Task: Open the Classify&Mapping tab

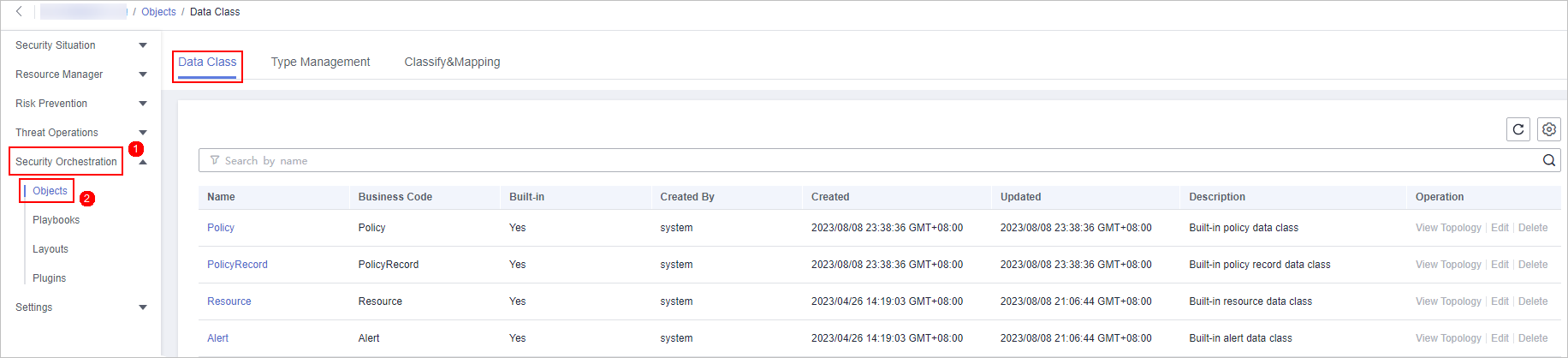Action: (452, 62)
